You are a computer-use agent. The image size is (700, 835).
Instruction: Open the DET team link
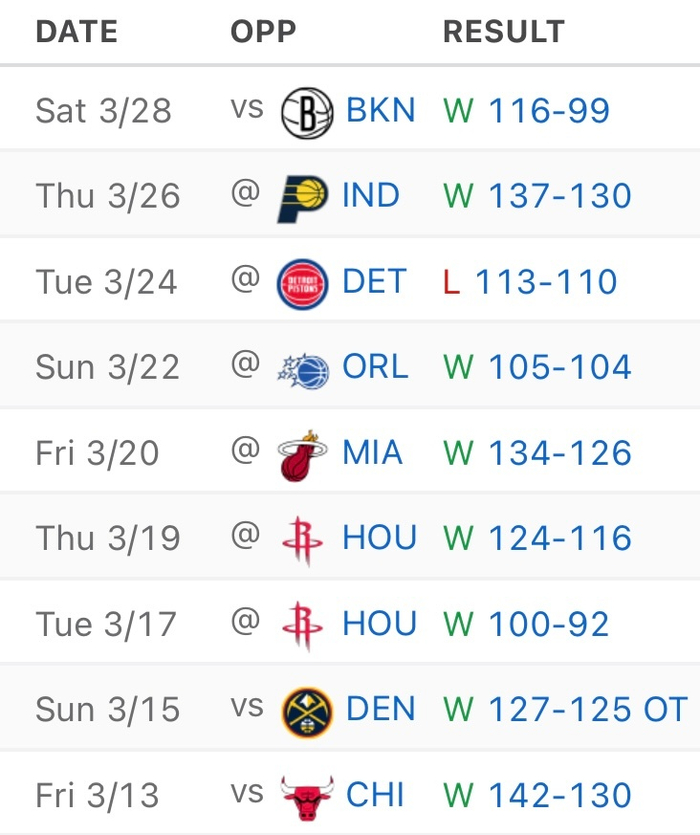pos(374,282)
